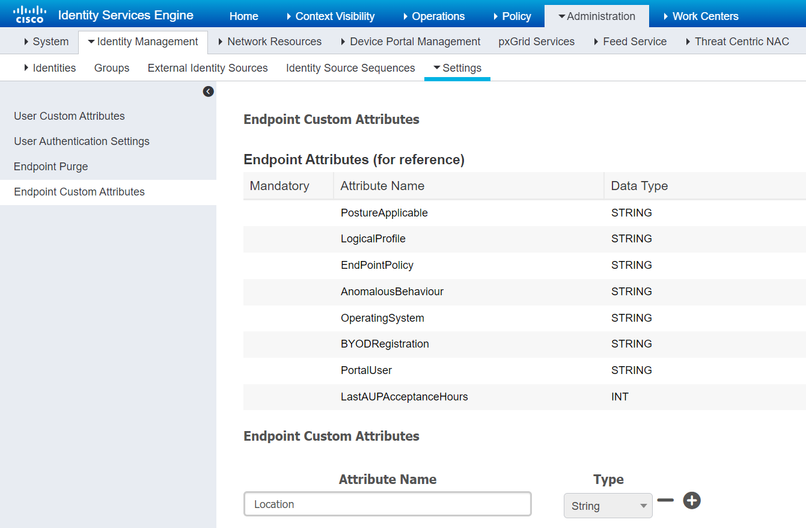Open Endpoint Purge settings

pos(51,167)
